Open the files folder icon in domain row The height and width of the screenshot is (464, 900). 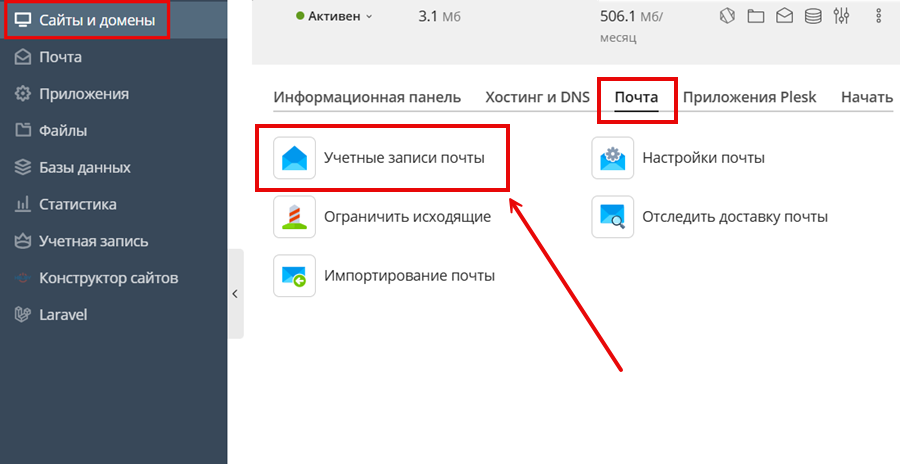pyautogui.click(x=756, y=16)
